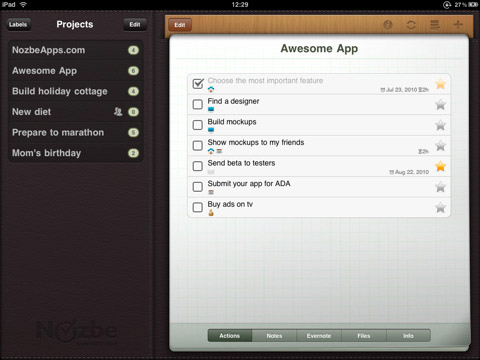Viewport: 480px width, 360px height.
Task: Unstar 'Choose the most important feature' task
Action: pyautogui.click(x=440, y=84)
